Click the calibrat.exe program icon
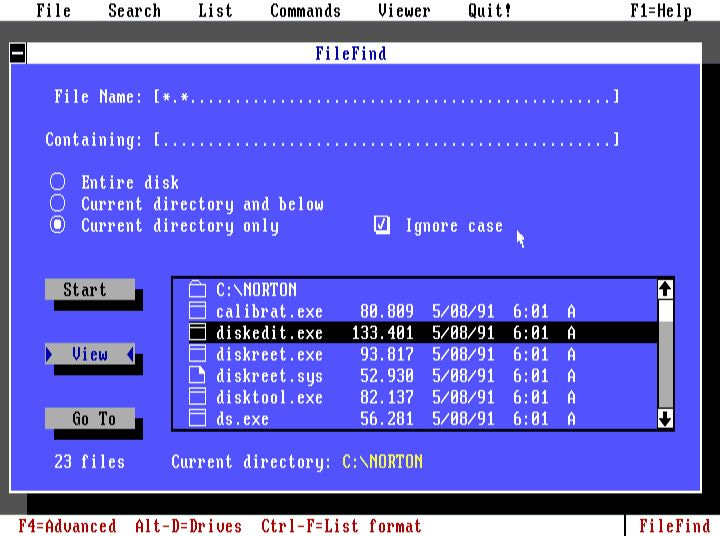 click(197, 311)
